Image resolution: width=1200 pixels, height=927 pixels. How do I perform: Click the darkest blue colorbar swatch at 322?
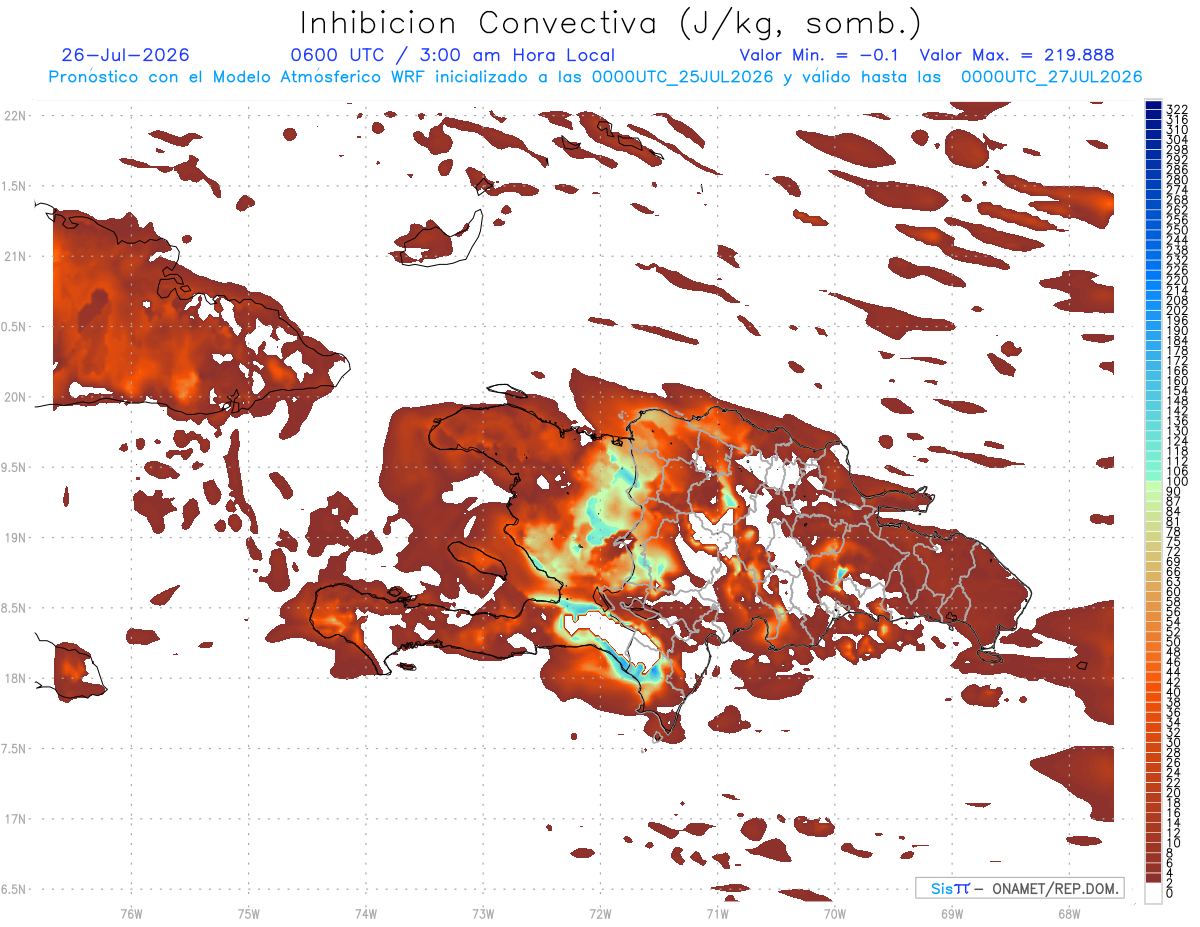(x=1153, y=107)
